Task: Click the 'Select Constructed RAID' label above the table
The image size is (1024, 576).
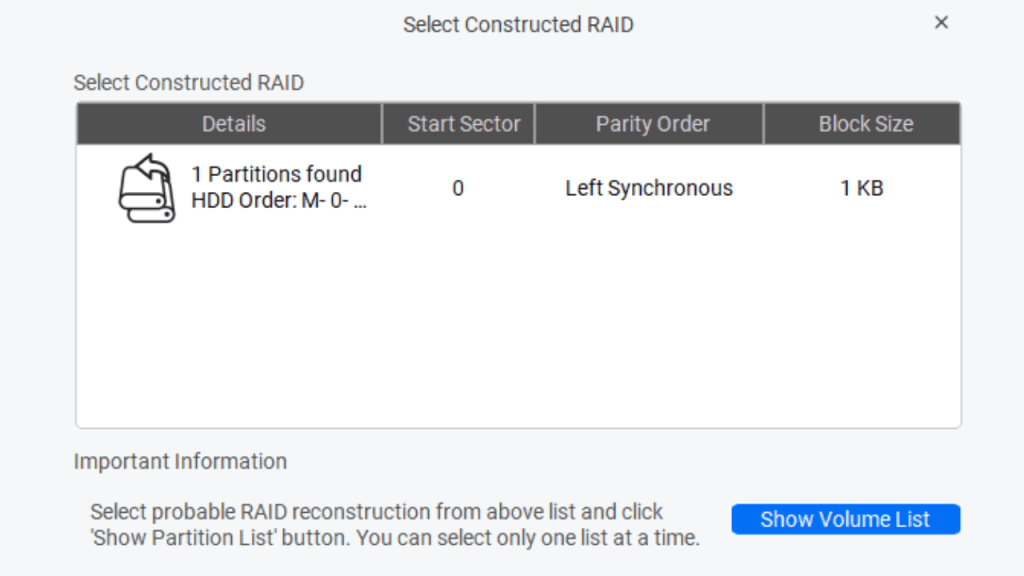Action: point(188,83)
